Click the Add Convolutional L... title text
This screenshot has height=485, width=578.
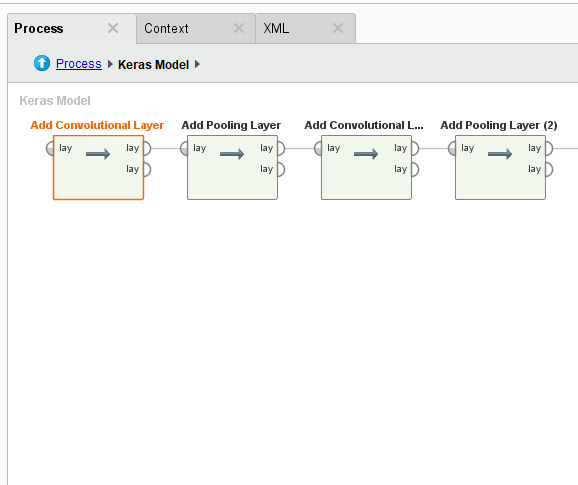tap(364, 125)
